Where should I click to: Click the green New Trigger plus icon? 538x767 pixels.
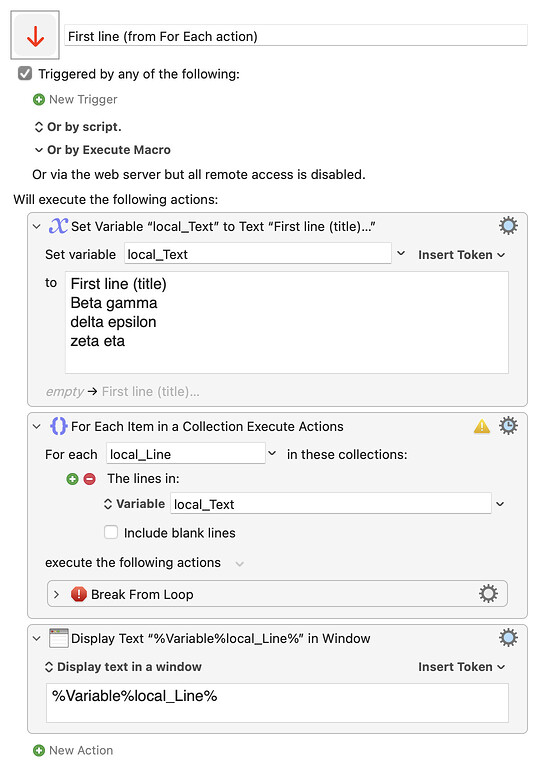click(39, 99)
